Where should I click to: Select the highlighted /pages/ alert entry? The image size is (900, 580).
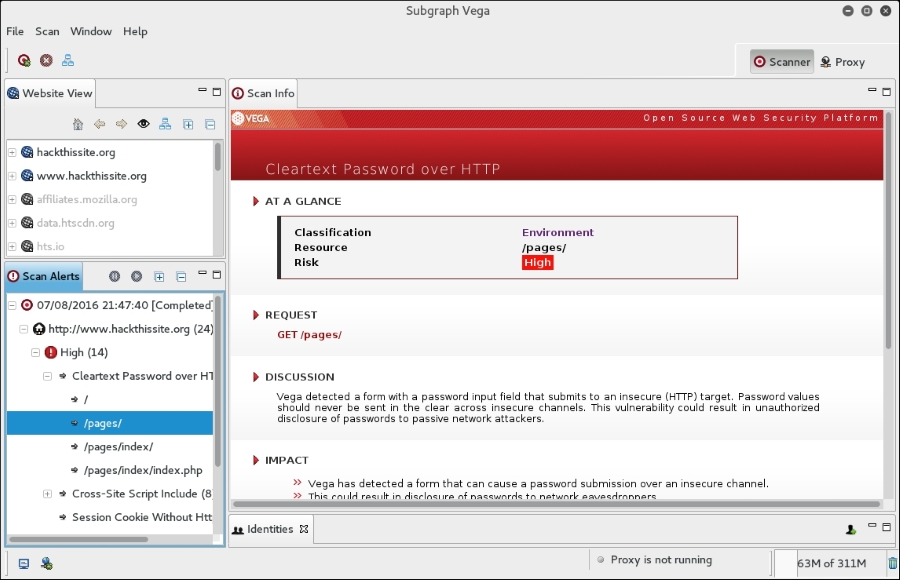pyautogui.click(x=110, y=423)
